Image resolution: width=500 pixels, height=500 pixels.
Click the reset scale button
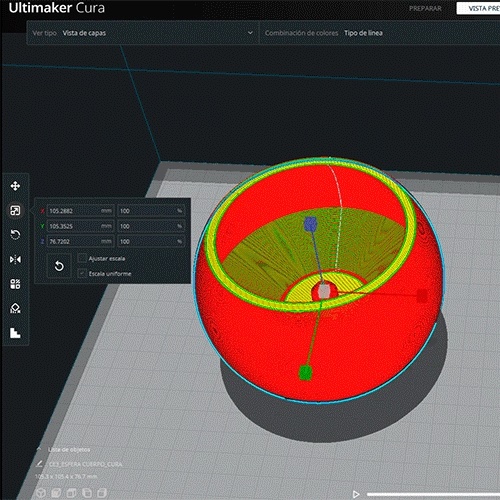(59, 266)
